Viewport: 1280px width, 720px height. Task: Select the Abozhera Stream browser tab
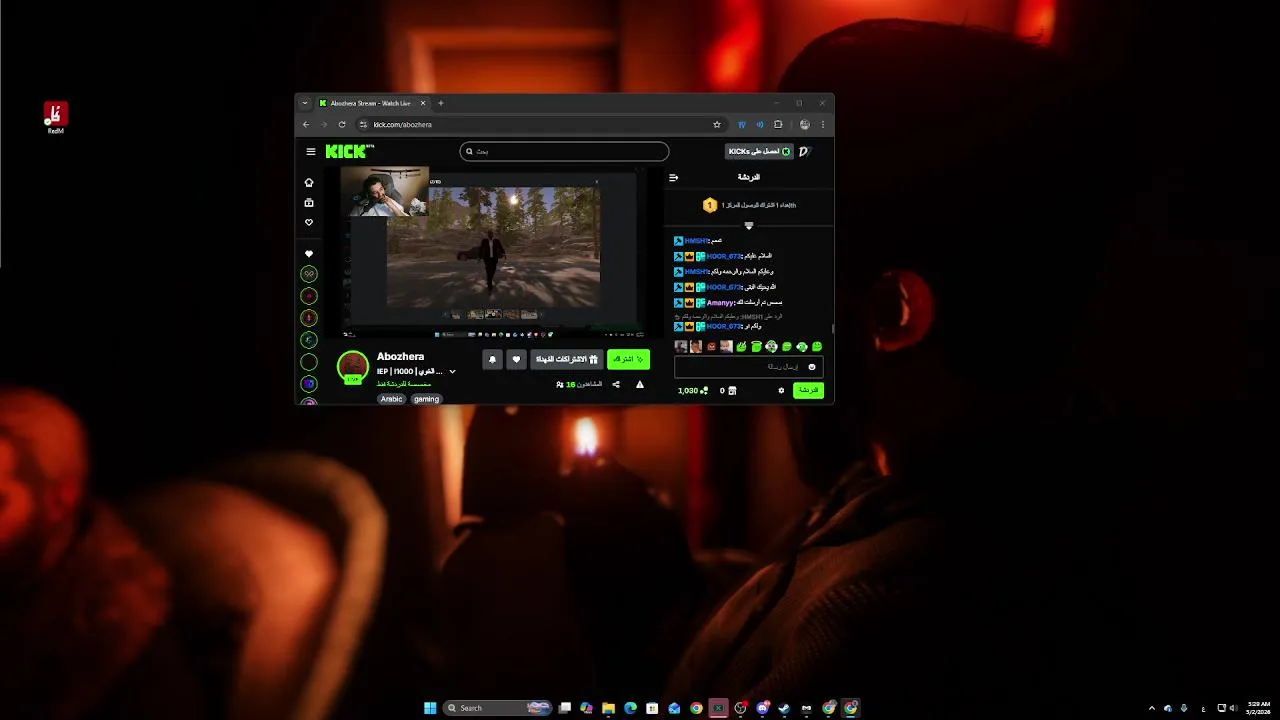tap(373, 103)
